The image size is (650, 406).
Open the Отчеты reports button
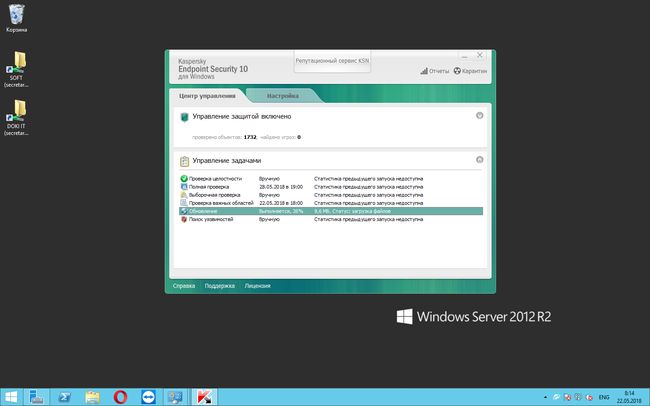click(x=435, y=71)
